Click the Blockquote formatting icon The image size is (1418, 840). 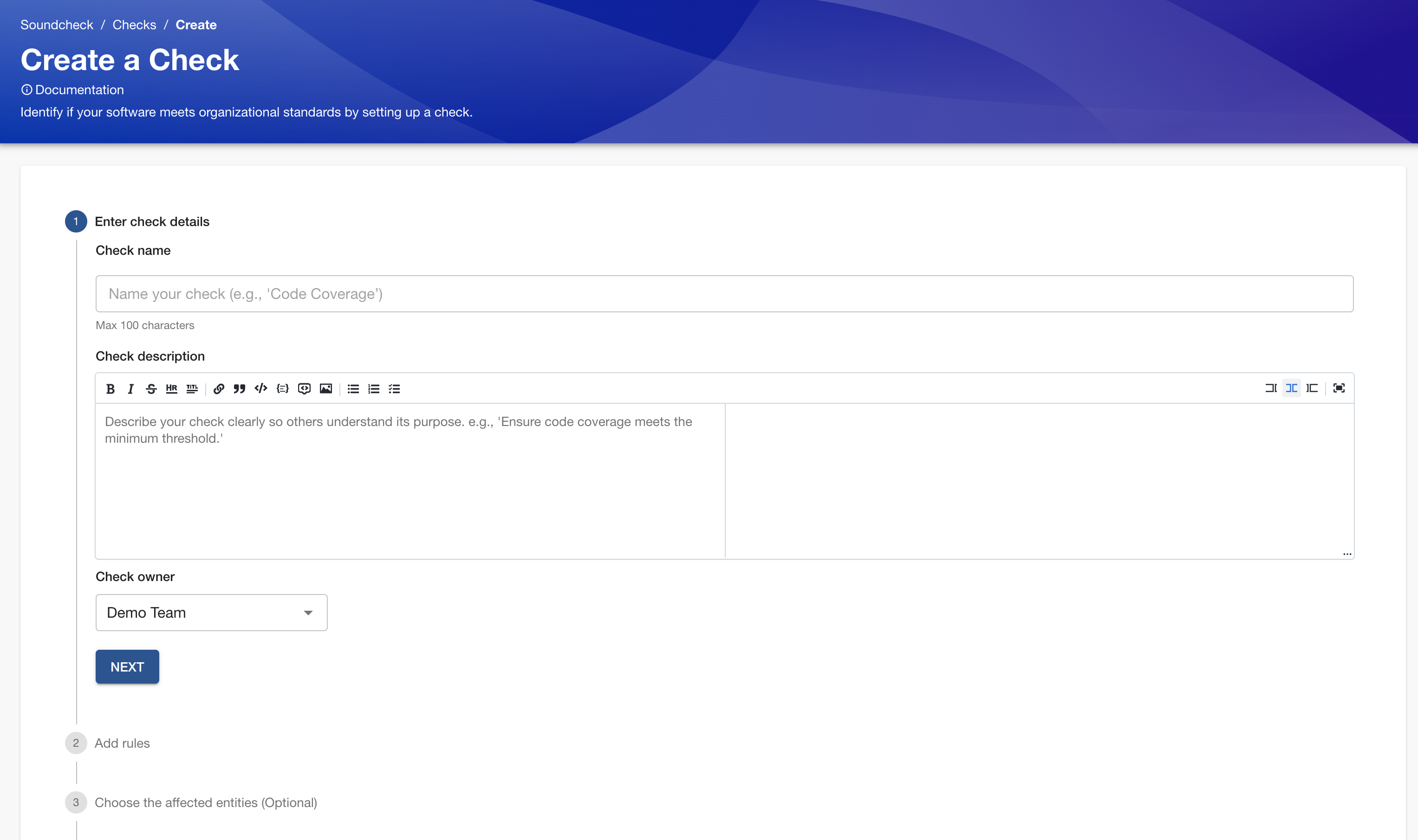click(239, 388)
